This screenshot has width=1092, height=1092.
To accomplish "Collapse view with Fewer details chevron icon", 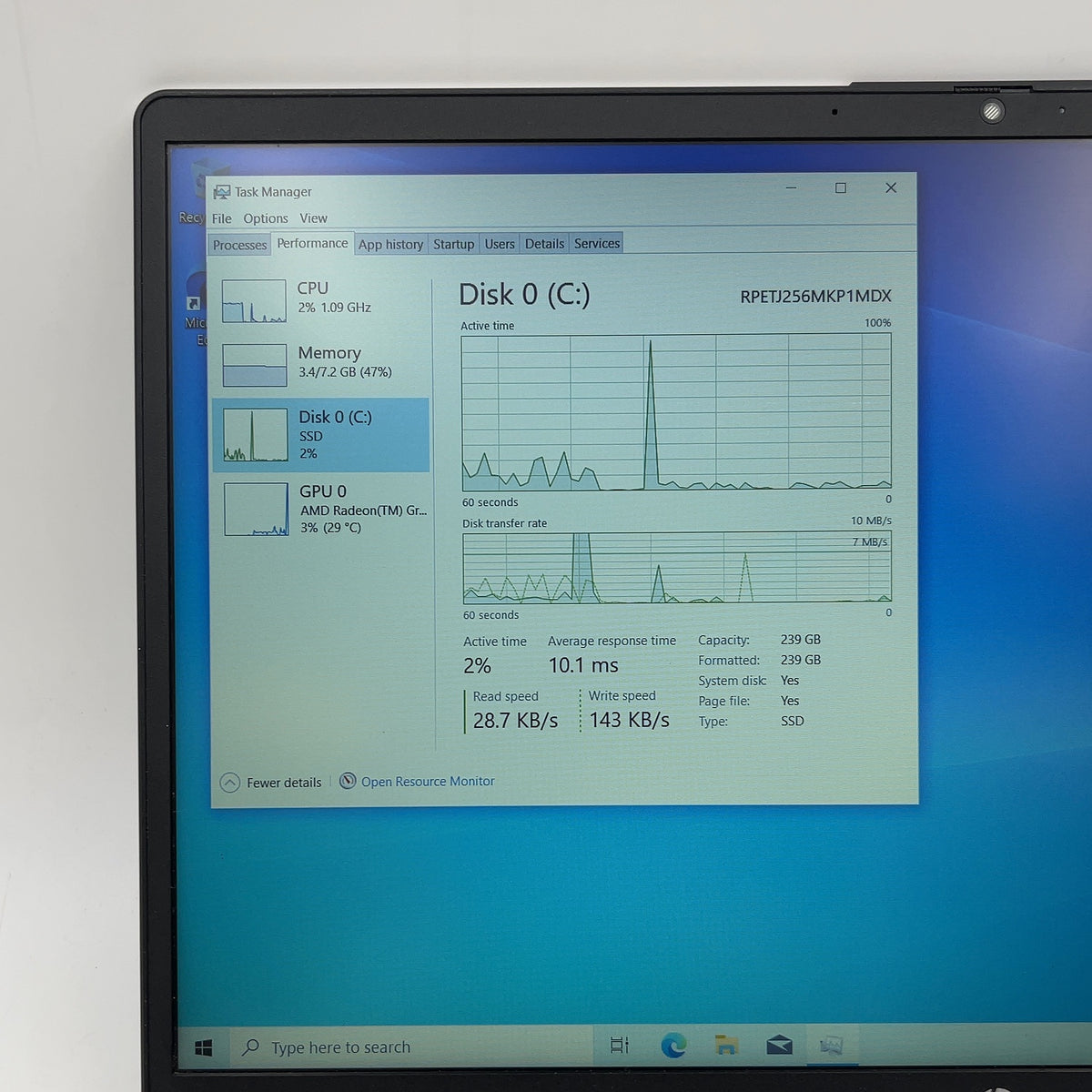I will pos(230,783).
